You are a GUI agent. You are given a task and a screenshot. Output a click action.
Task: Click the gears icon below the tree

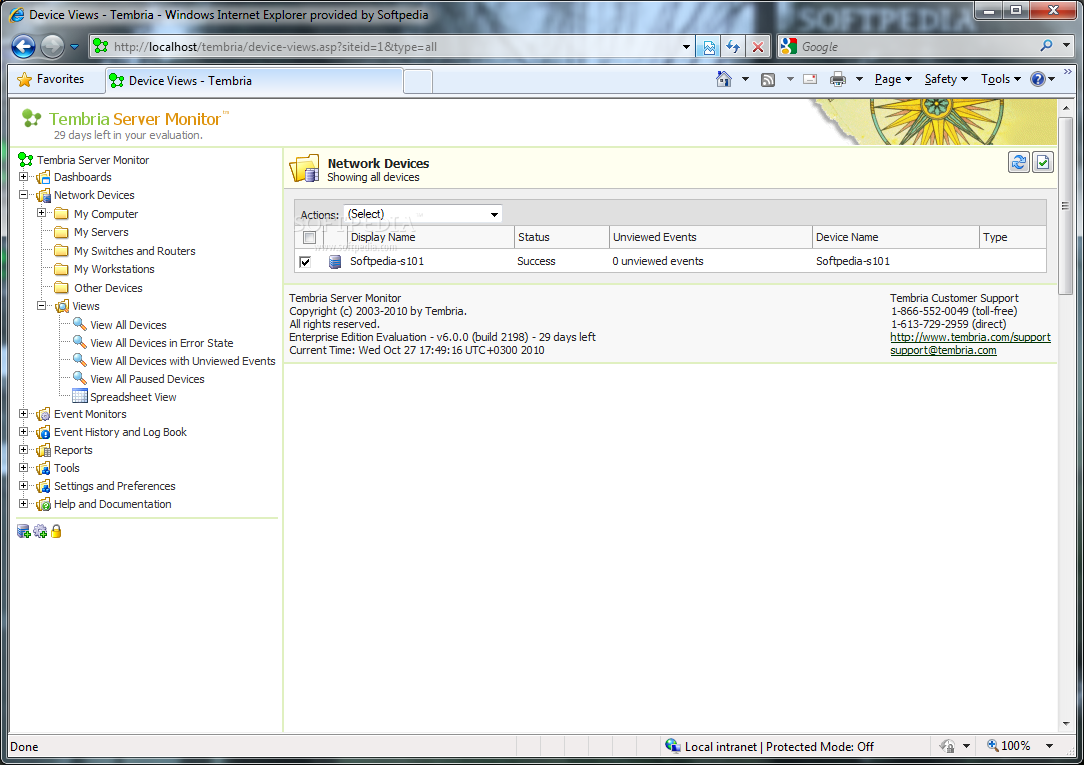pos(40,531)
